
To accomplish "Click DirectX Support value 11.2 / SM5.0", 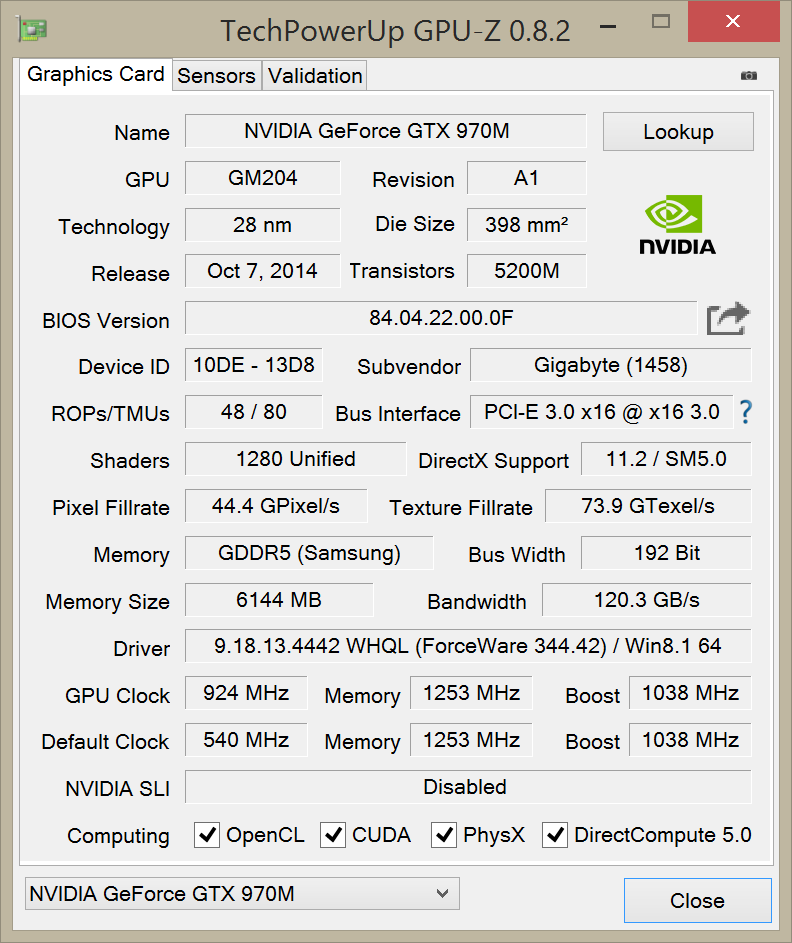I will [666, 459].
